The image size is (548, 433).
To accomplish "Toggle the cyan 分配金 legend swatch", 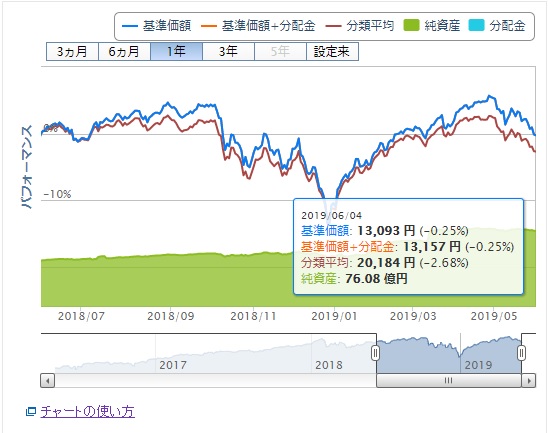I will pos(476,26).
